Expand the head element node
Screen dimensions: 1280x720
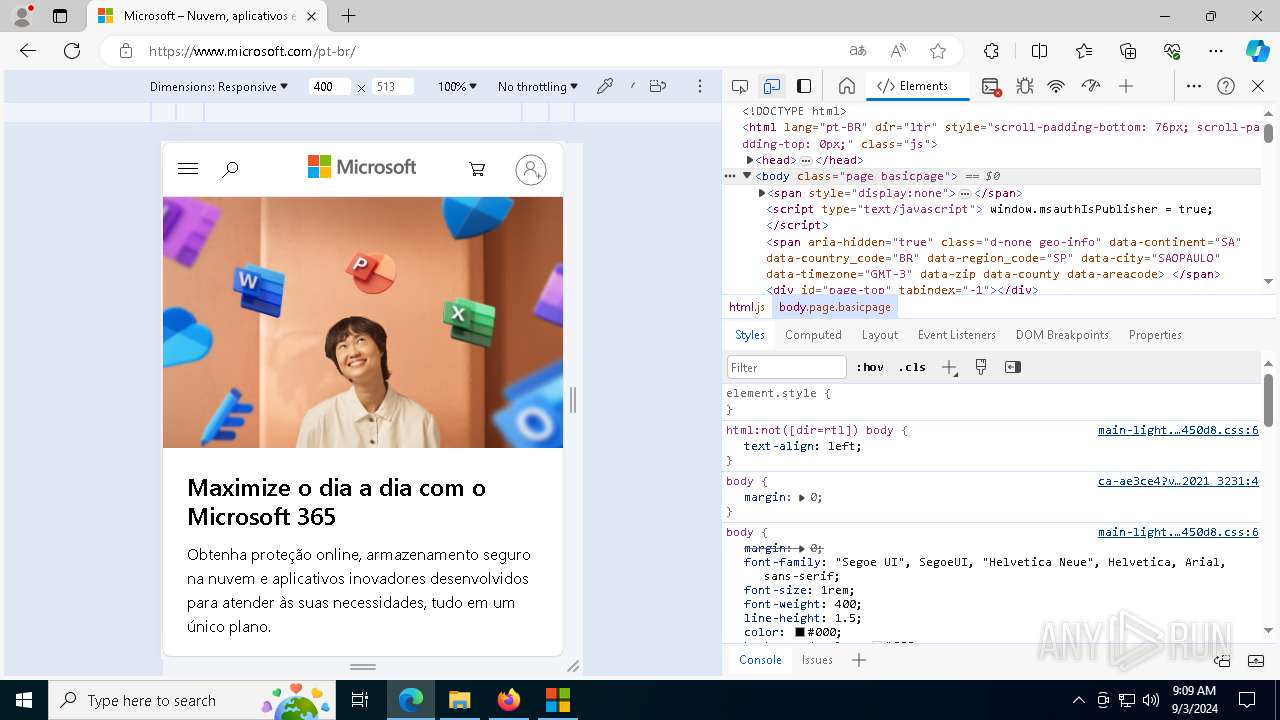click(750, 160)
